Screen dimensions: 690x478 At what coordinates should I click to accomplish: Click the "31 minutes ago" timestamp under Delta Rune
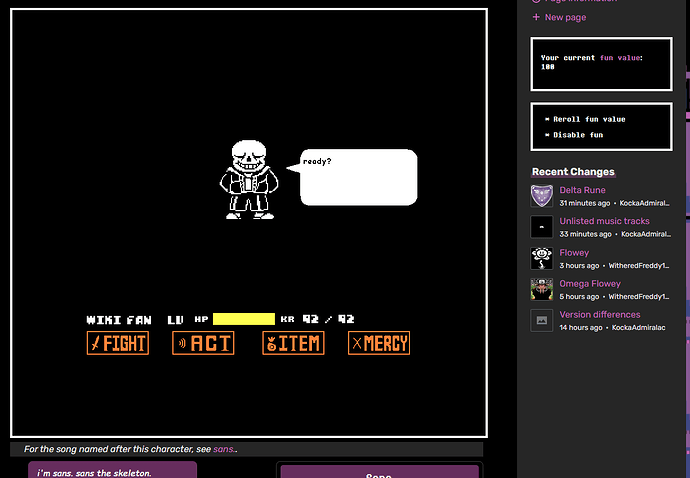(x=585, y=203)
